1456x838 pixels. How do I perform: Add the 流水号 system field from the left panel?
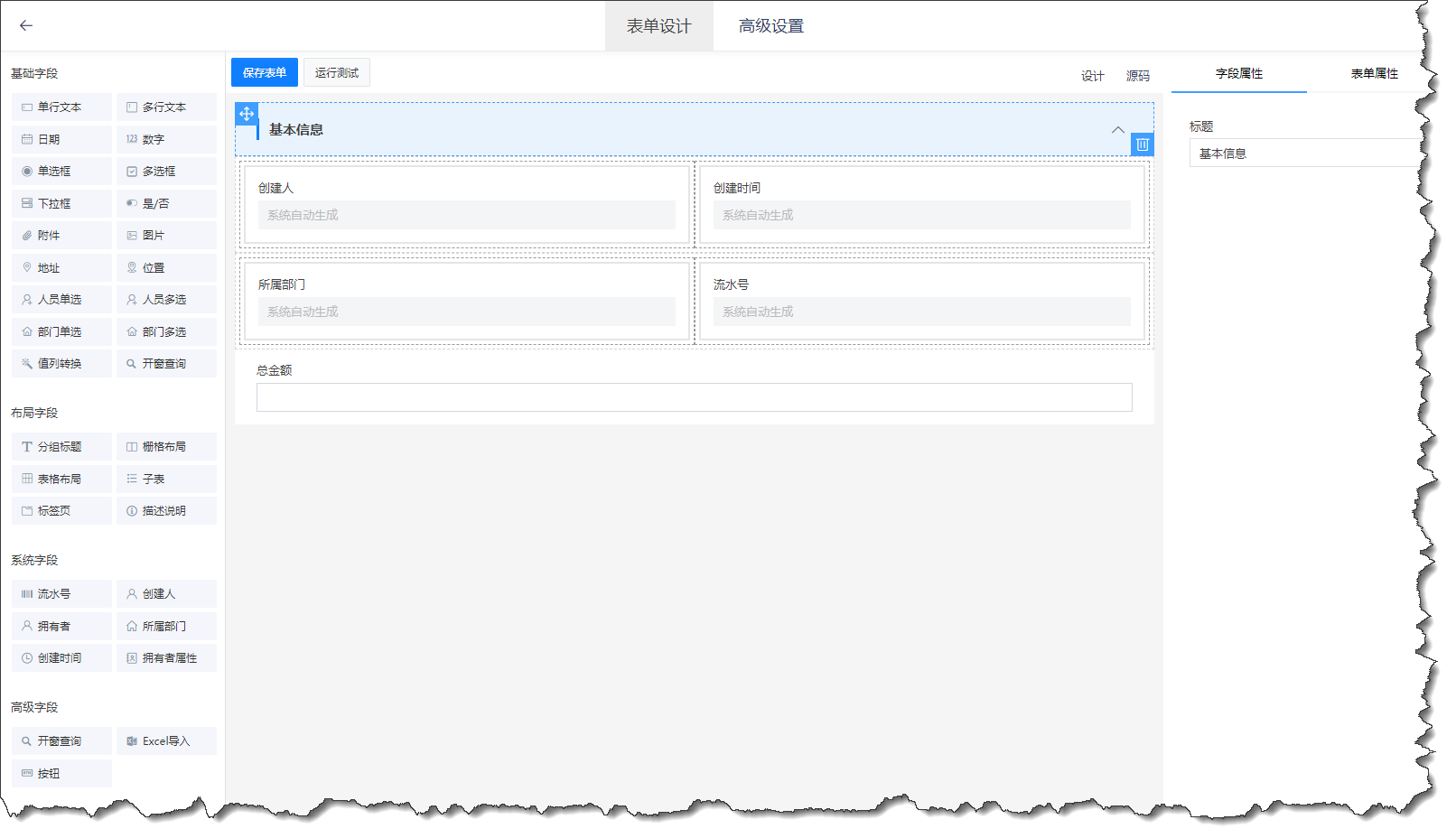[61, 593]
